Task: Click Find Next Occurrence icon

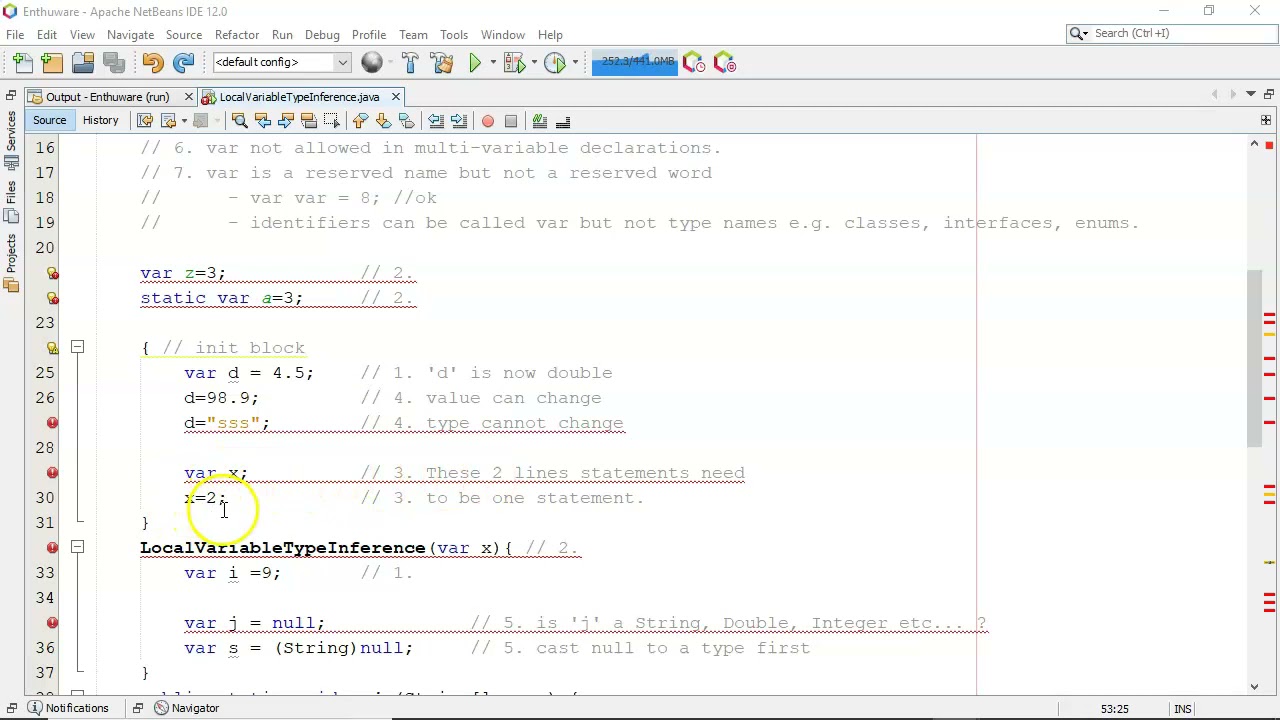Action: click(285, 121)
